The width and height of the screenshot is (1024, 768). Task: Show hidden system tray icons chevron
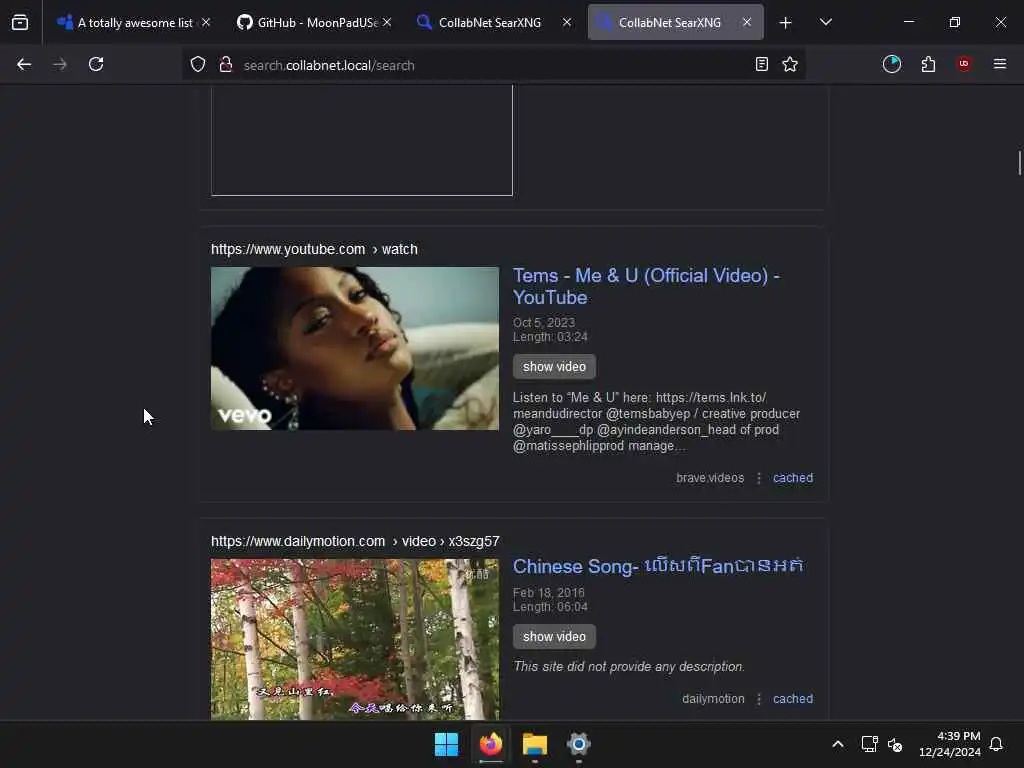pyautogui.click(x=838, y=744)
